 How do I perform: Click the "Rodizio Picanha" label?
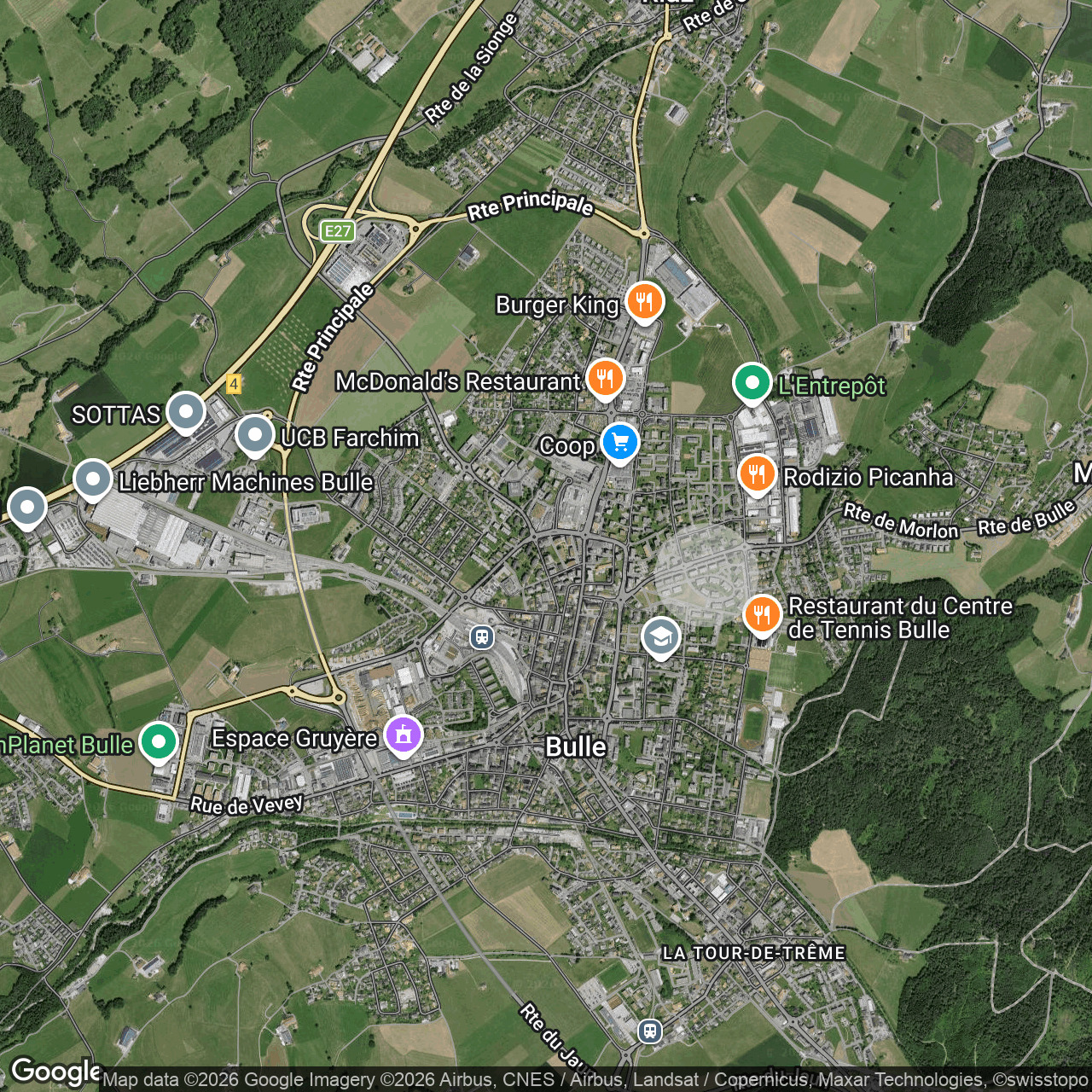point(868,477)
